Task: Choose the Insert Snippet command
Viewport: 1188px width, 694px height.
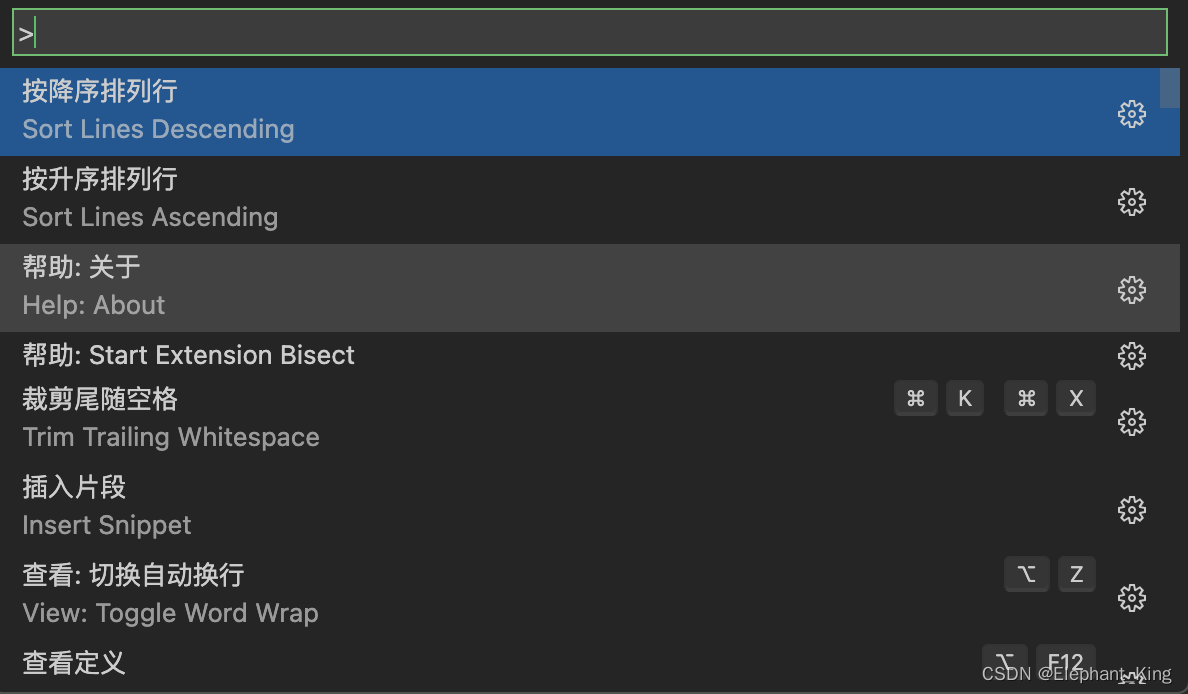Action: (400, 508)
